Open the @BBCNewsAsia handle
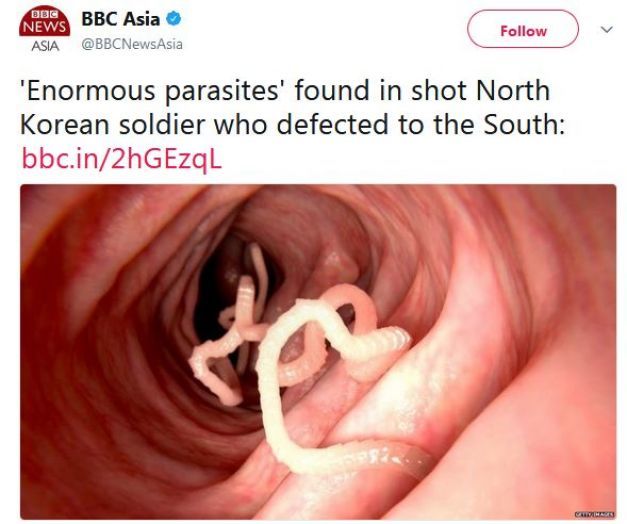The image size is (627, 524). coord(132,44)
